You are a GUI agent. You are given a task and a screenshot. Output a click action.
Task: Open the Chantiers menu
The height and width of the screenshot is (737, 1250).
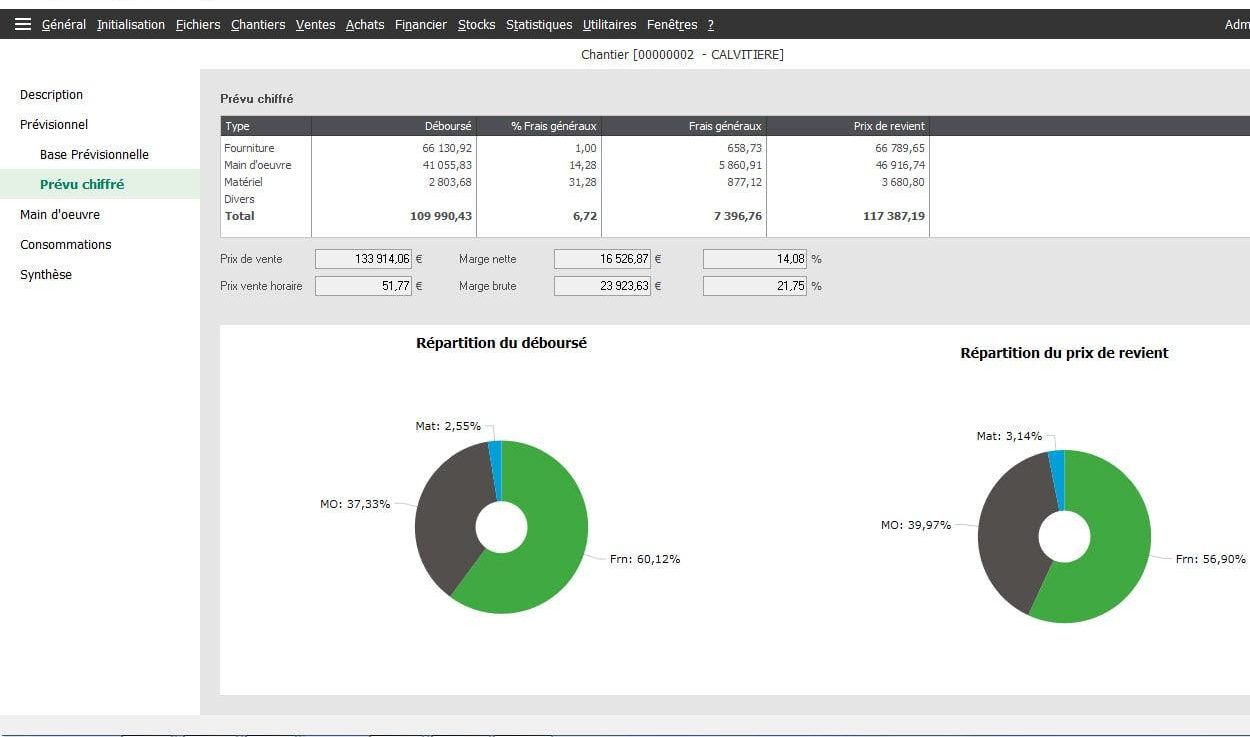[257, 24]
